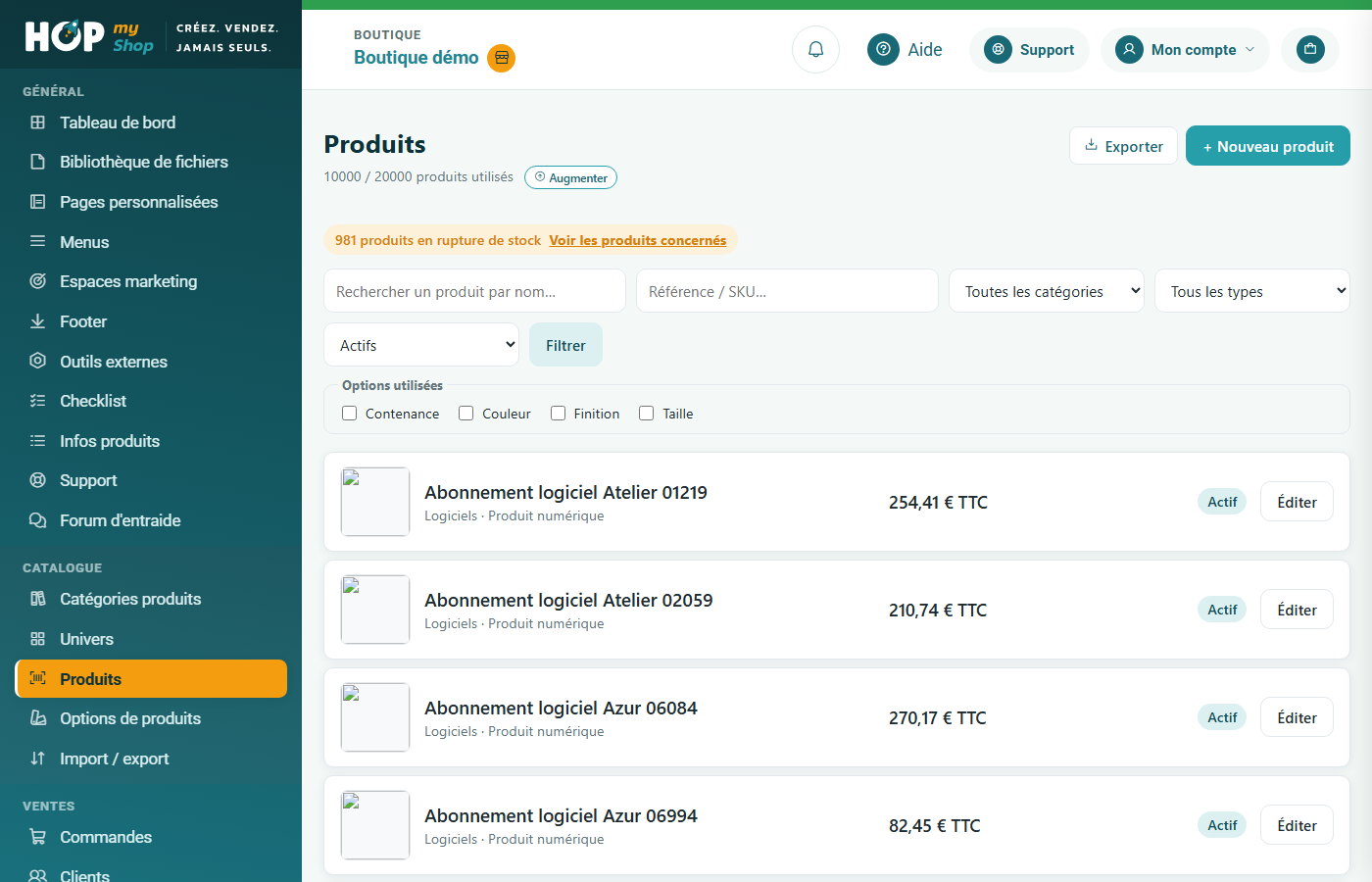Click the Abonnement logiciel Azur 06994 title
The width and height of the screenshot is (1372, 882).
tap(561, 815)
